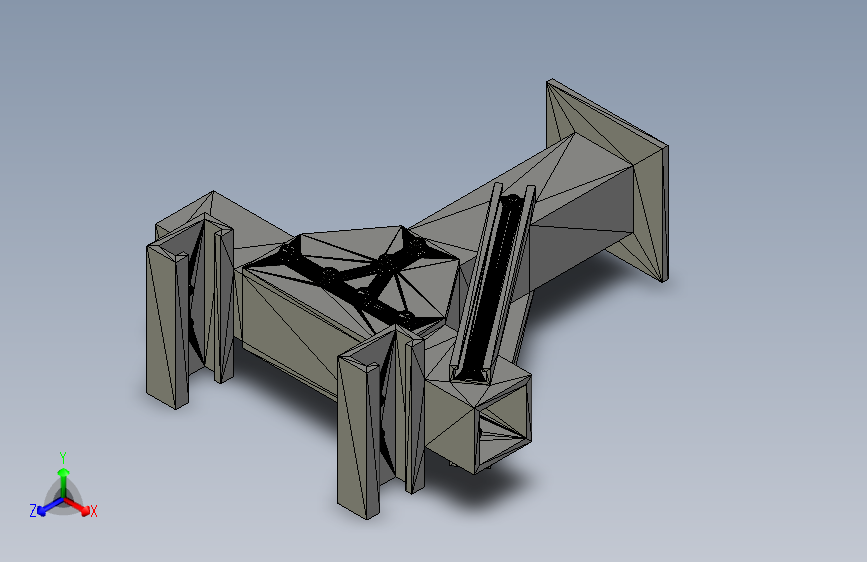The height and width of the screenshot is (562, 867).
Task: Click the XYZ orientation triad
Action: tap(63, 487)
